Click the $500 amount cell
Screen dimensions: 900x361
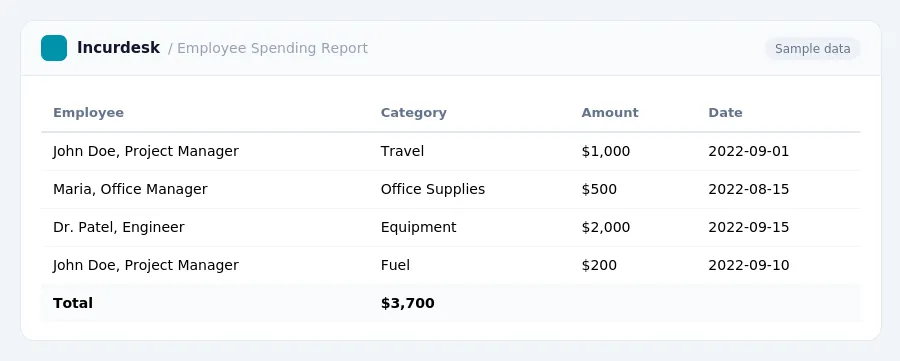click(x=599, y=189)
